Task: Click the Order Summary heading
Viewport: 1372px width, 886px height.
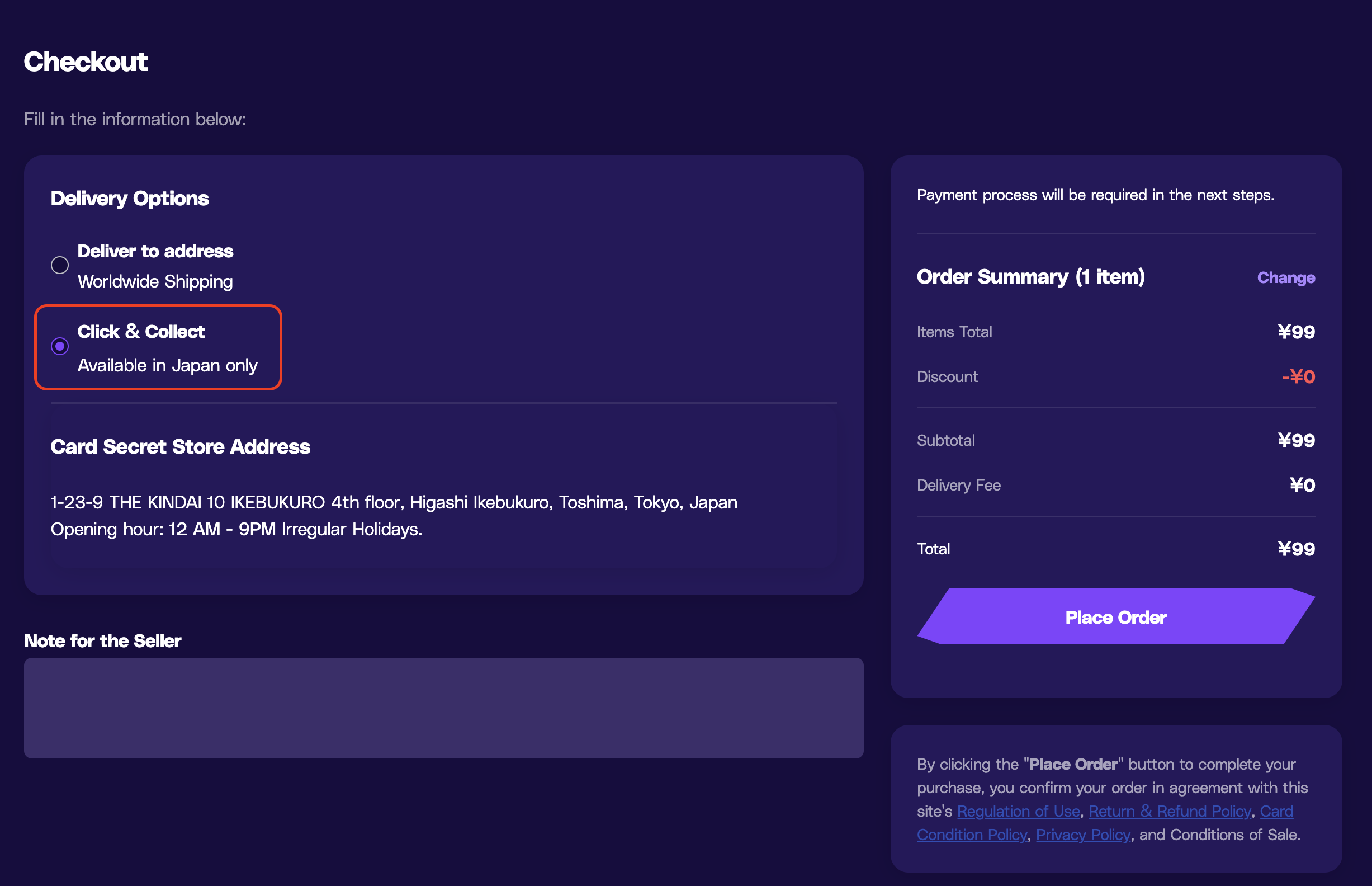Action: 1031,277
